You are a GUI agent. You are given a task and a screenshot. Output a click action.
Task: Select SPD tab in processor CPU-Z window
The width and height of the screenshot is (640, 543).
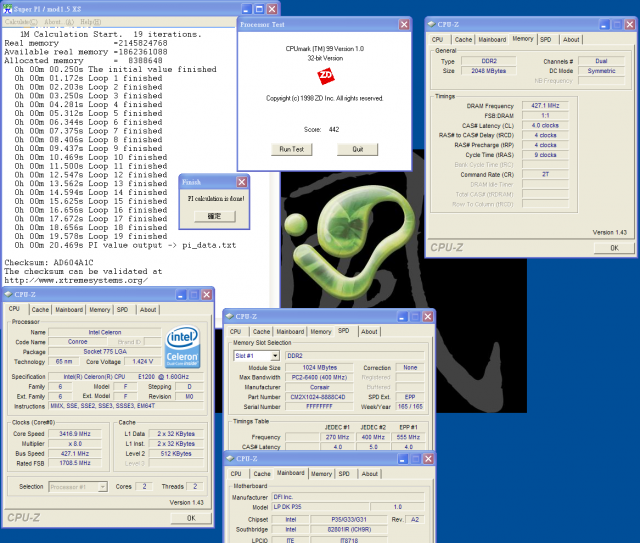click(x=122, y=309)
